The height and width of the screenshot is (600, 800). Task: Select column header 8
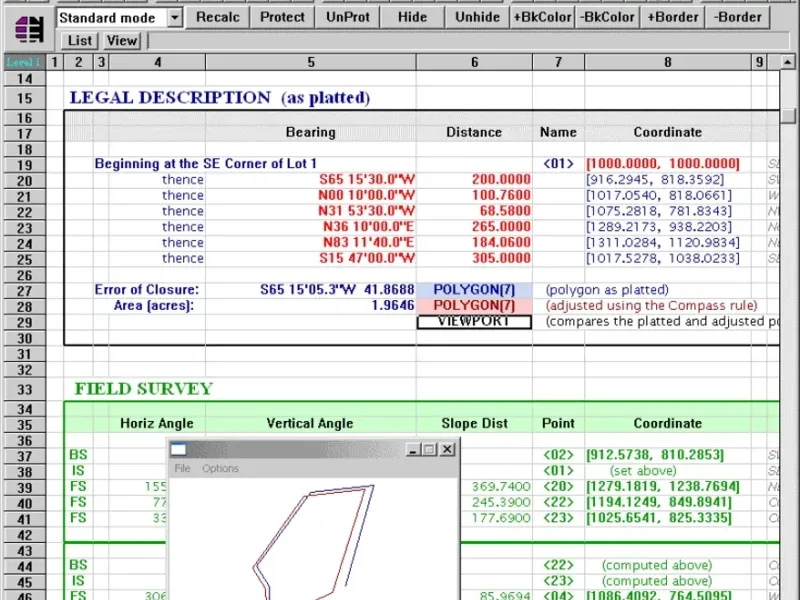667,62
